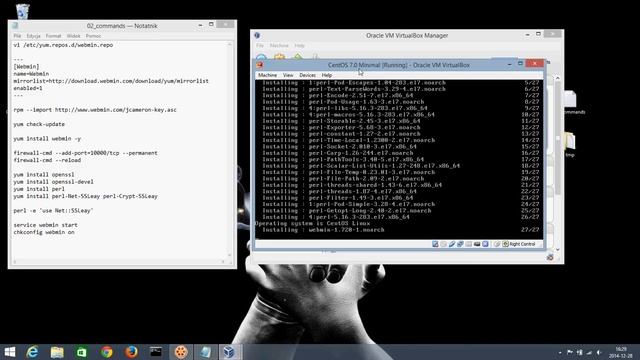Click the hard disk activity icon in VM status bar

click(435, 244)
